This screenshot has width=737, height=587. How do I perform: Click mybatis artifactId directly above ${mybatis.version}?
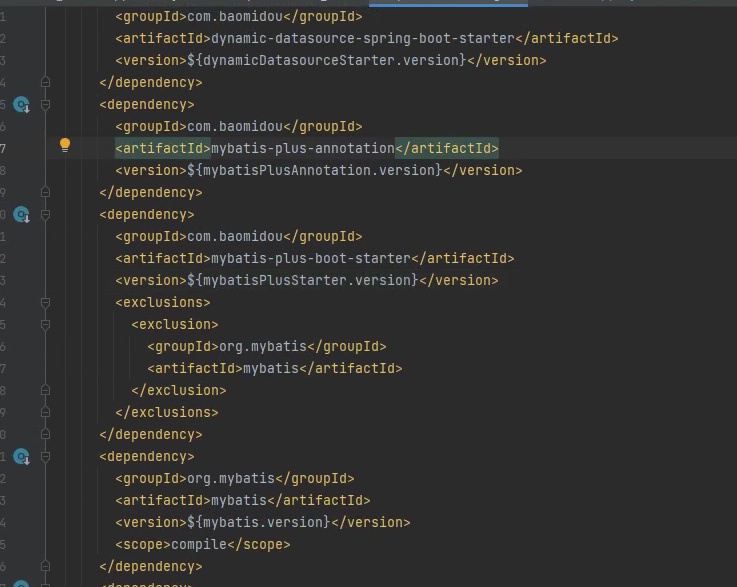point(239,501)
